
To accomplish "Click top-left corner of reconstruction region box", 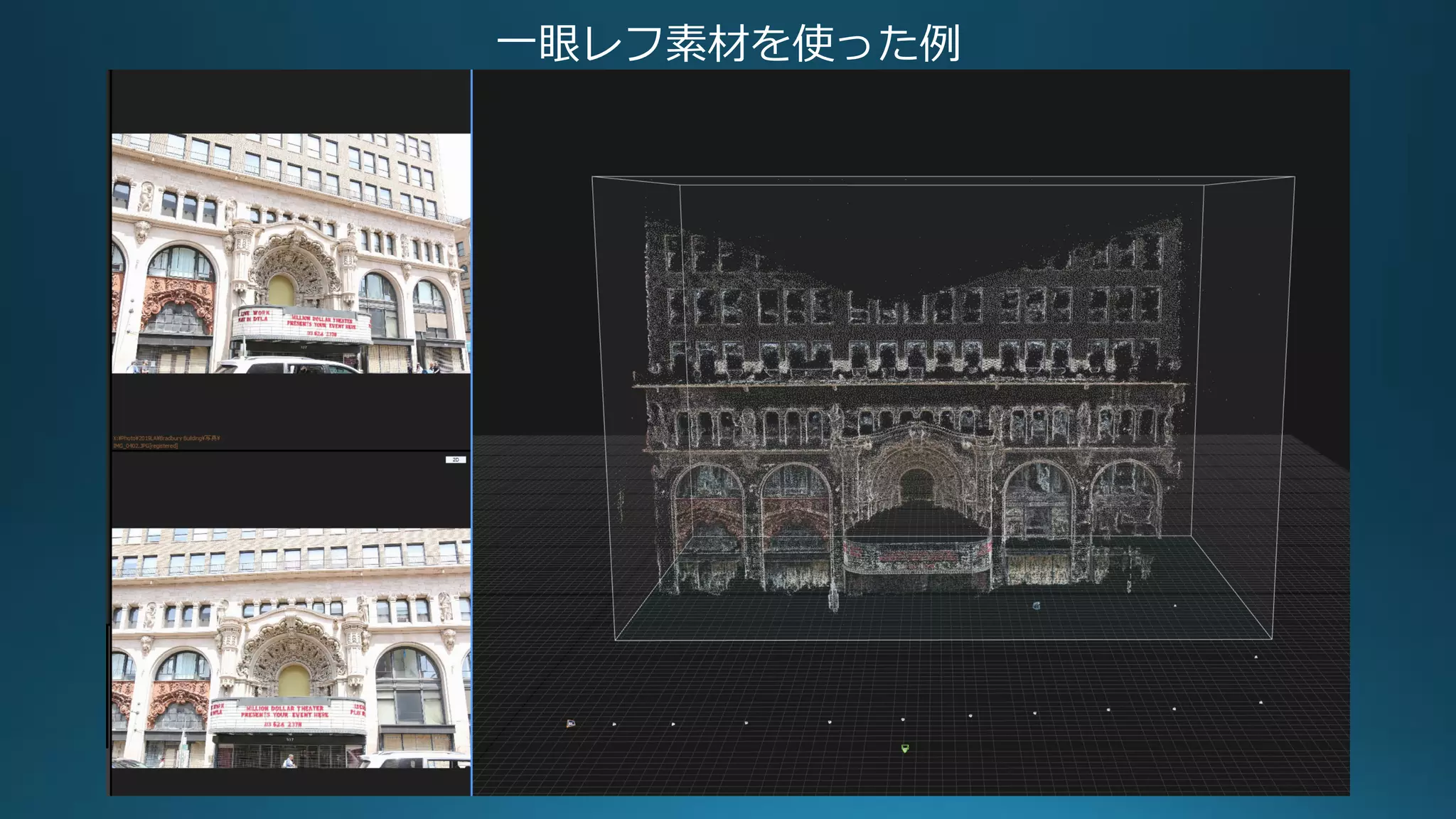I will pyautogui.click(x=593, y=178).
